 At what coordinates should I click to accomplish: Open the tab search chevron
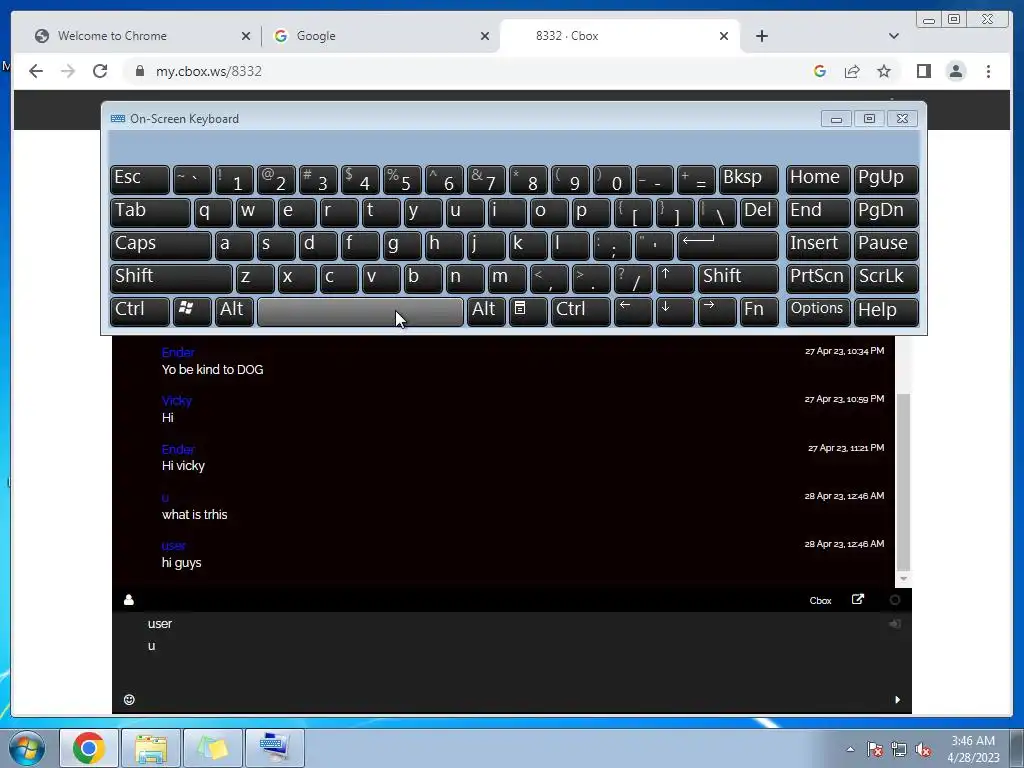click(x=894, y=36)
